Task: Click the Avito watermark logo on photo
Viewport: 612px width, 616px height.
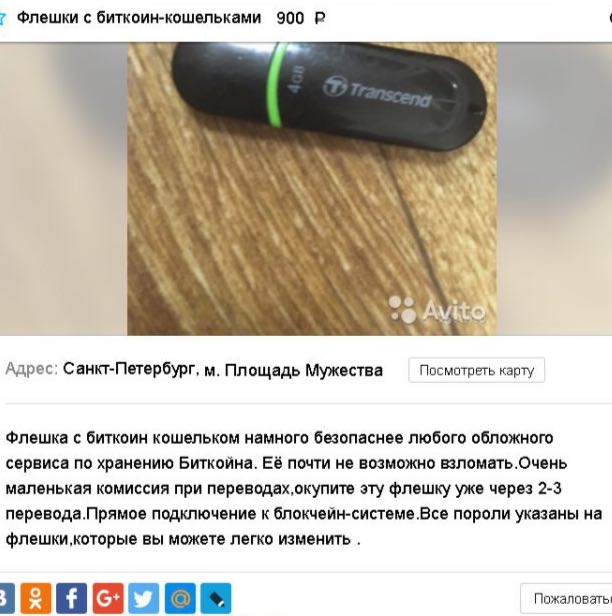Action: click(x=437, y=310)
